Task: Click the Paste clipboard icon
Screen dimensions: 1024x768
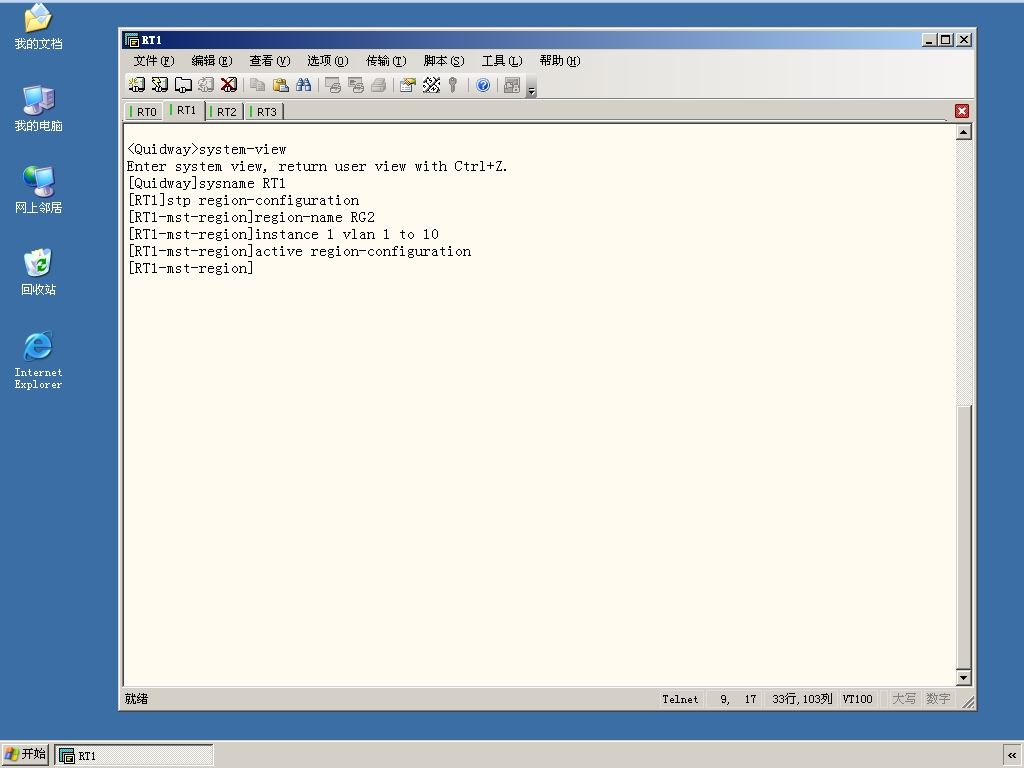Action: click(281, 85)
